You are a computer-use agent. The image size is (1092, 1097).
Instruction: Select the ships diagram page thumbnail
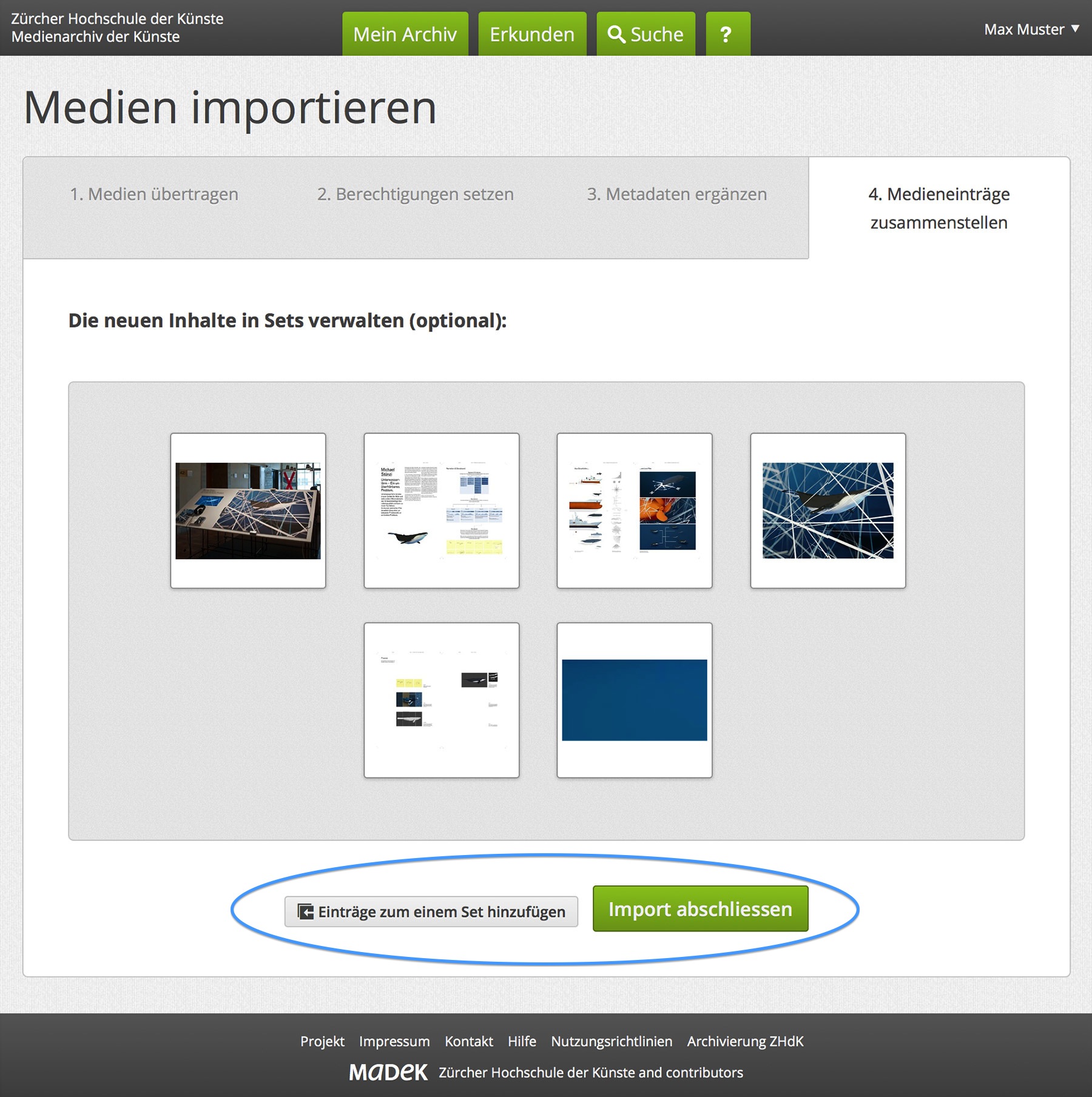(x=634, y=511)
